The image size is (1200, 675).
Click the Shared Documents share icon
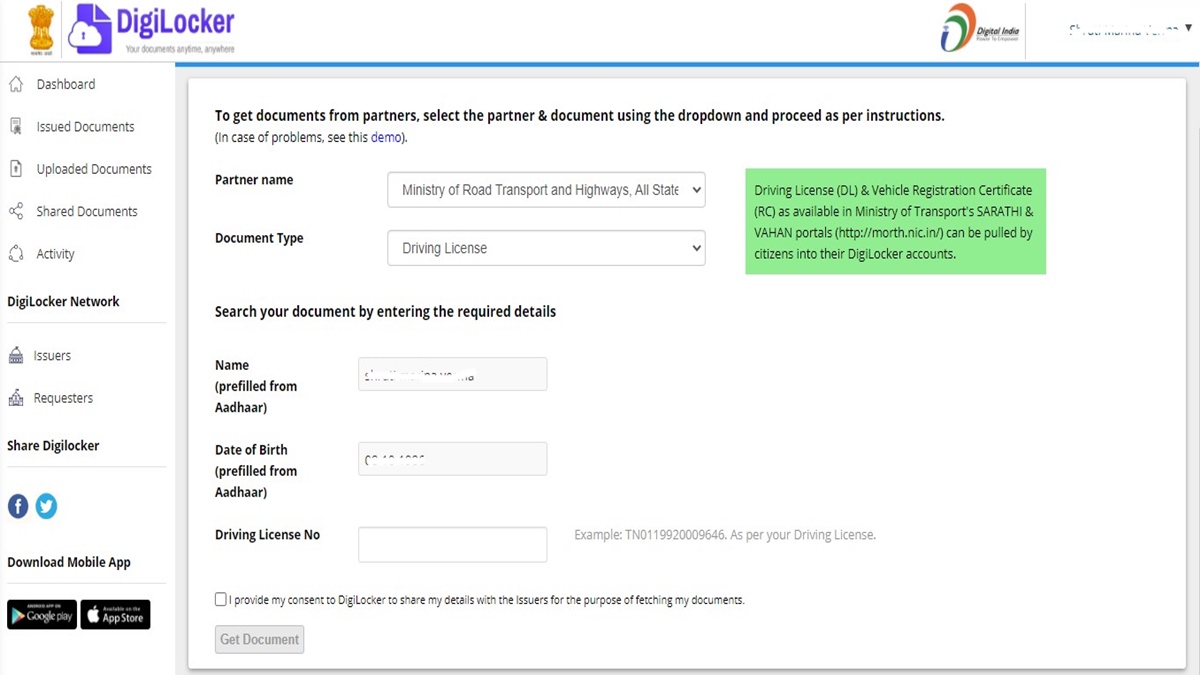(x=16, y=211)
